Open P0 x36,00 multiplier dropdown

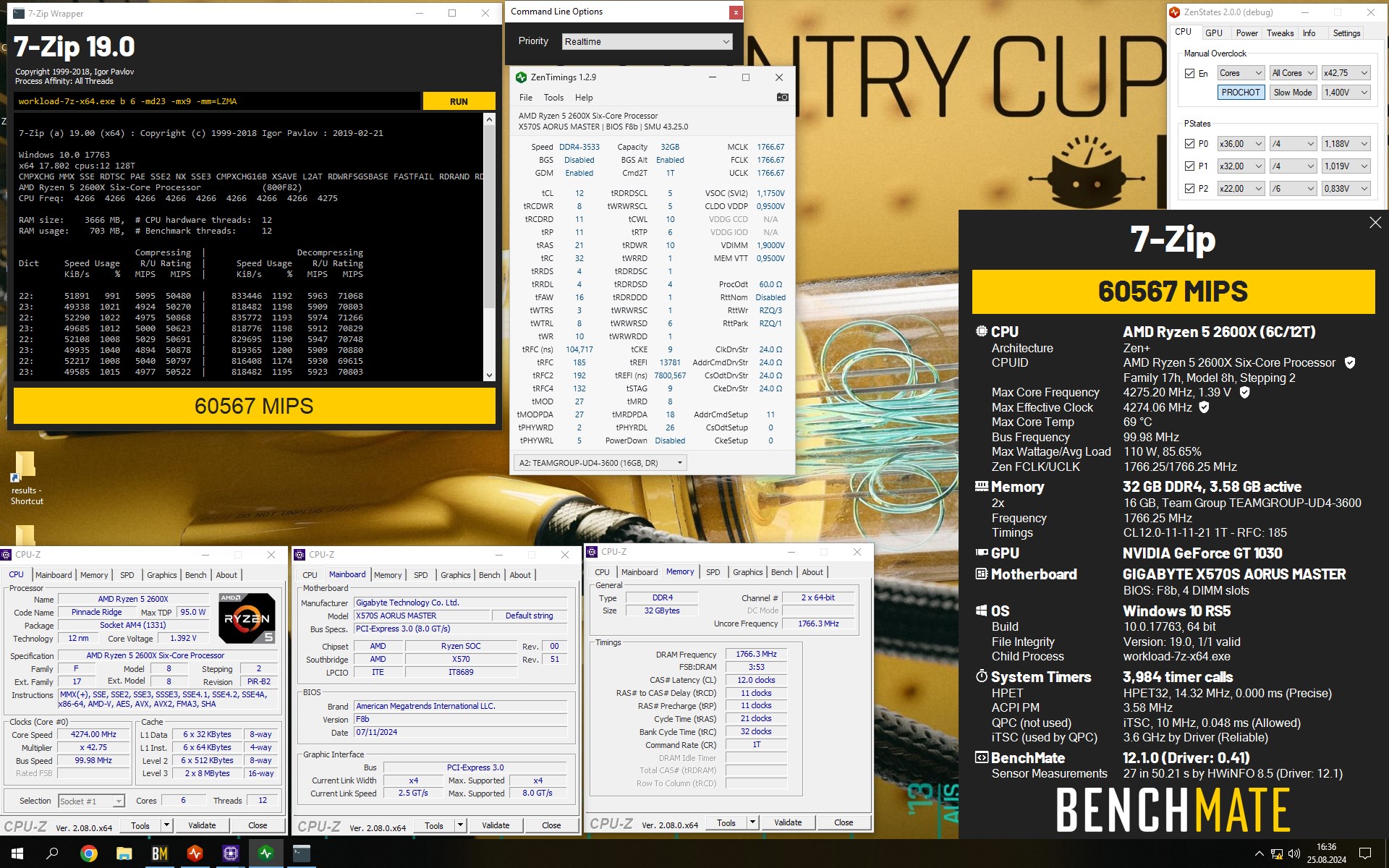[x=1241, y=143]
